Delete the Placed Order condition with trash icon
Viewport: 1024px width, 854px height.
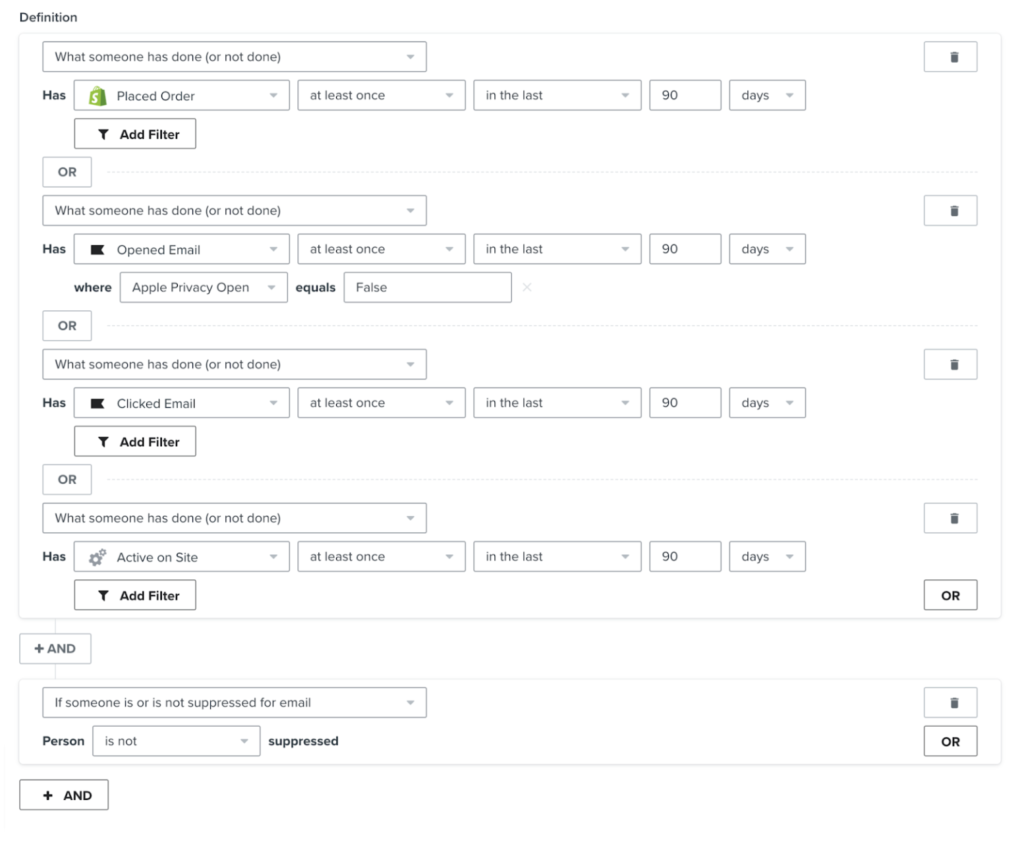[950, 57]
